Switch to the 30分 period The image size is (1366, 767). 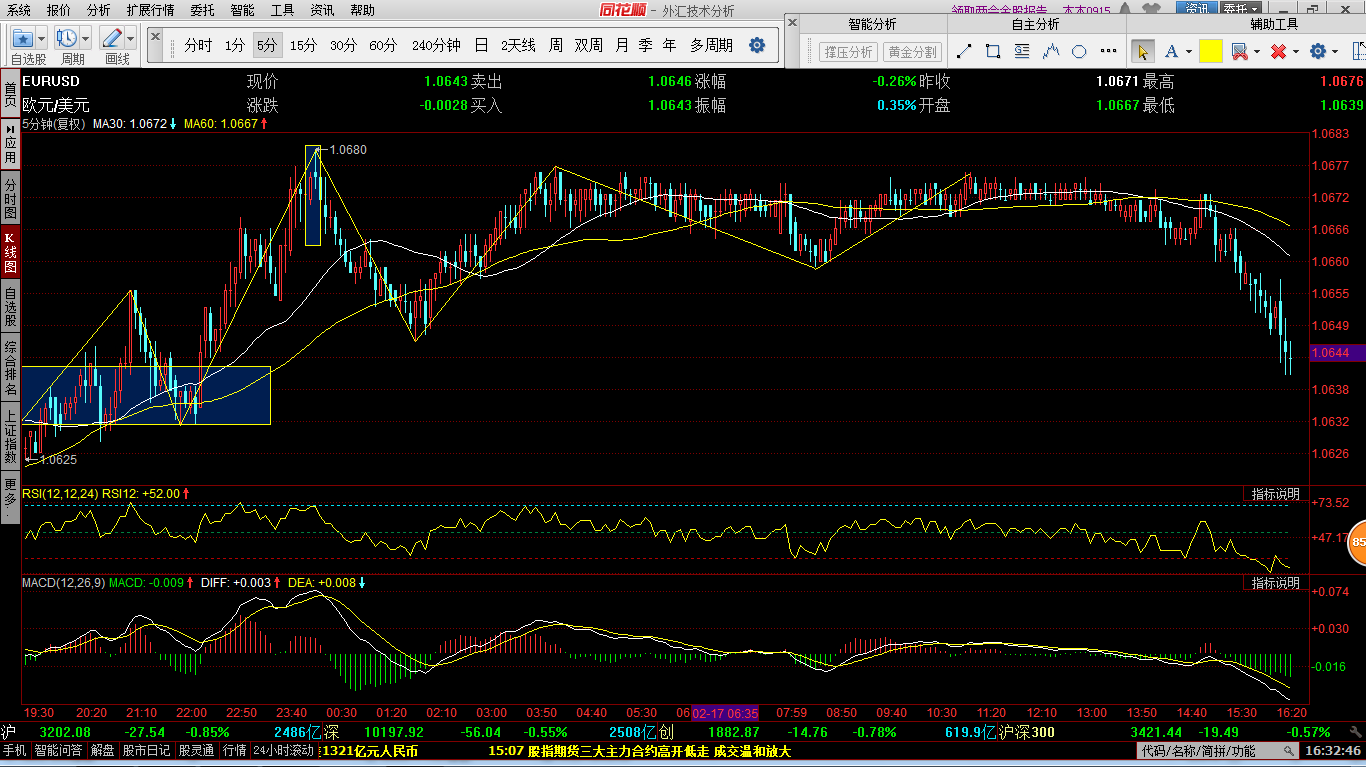click(343, 45)
